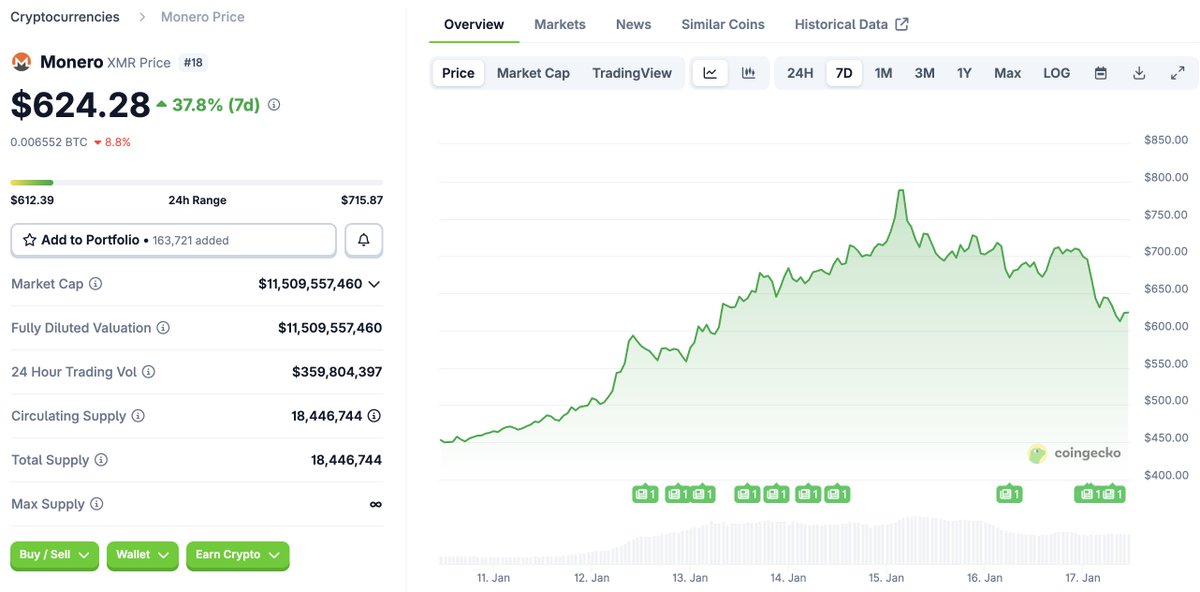Open Cryptocurrencies breadcrumb link

click(65, 17)
